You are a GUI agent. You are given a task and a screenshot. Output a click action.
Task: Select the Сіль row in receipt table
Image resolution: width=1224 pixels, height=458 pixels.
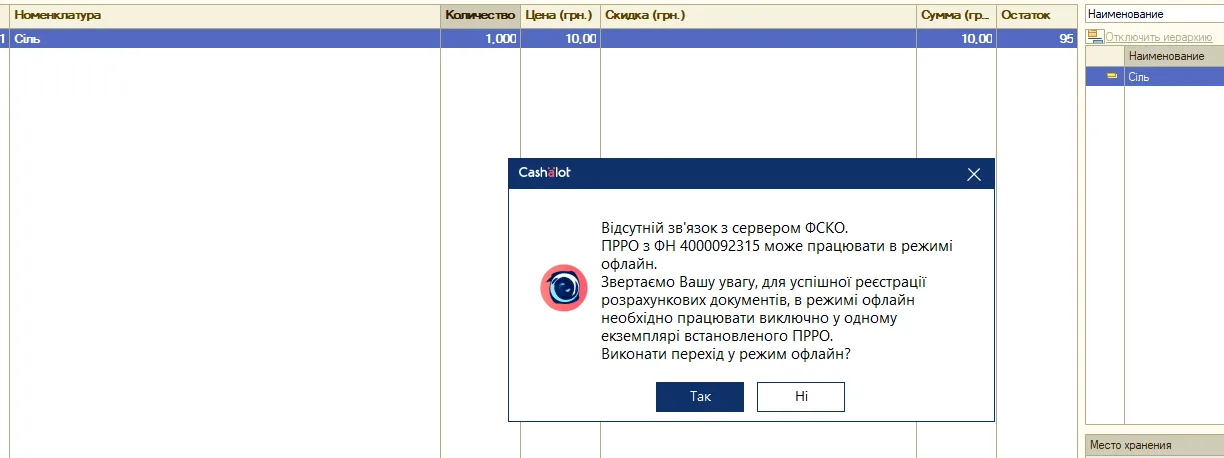tap(538, 38)
